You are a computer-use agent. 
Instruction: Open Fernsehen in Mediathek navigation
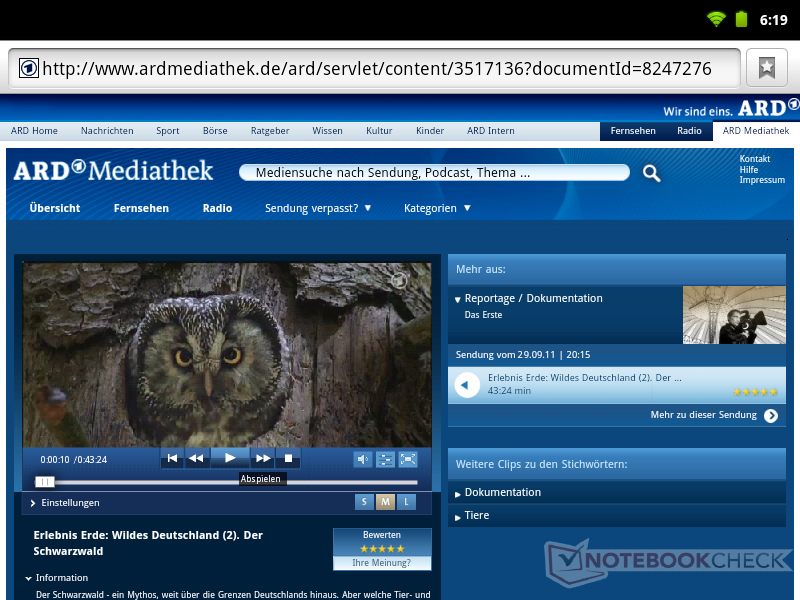click(x=141, y=208)
